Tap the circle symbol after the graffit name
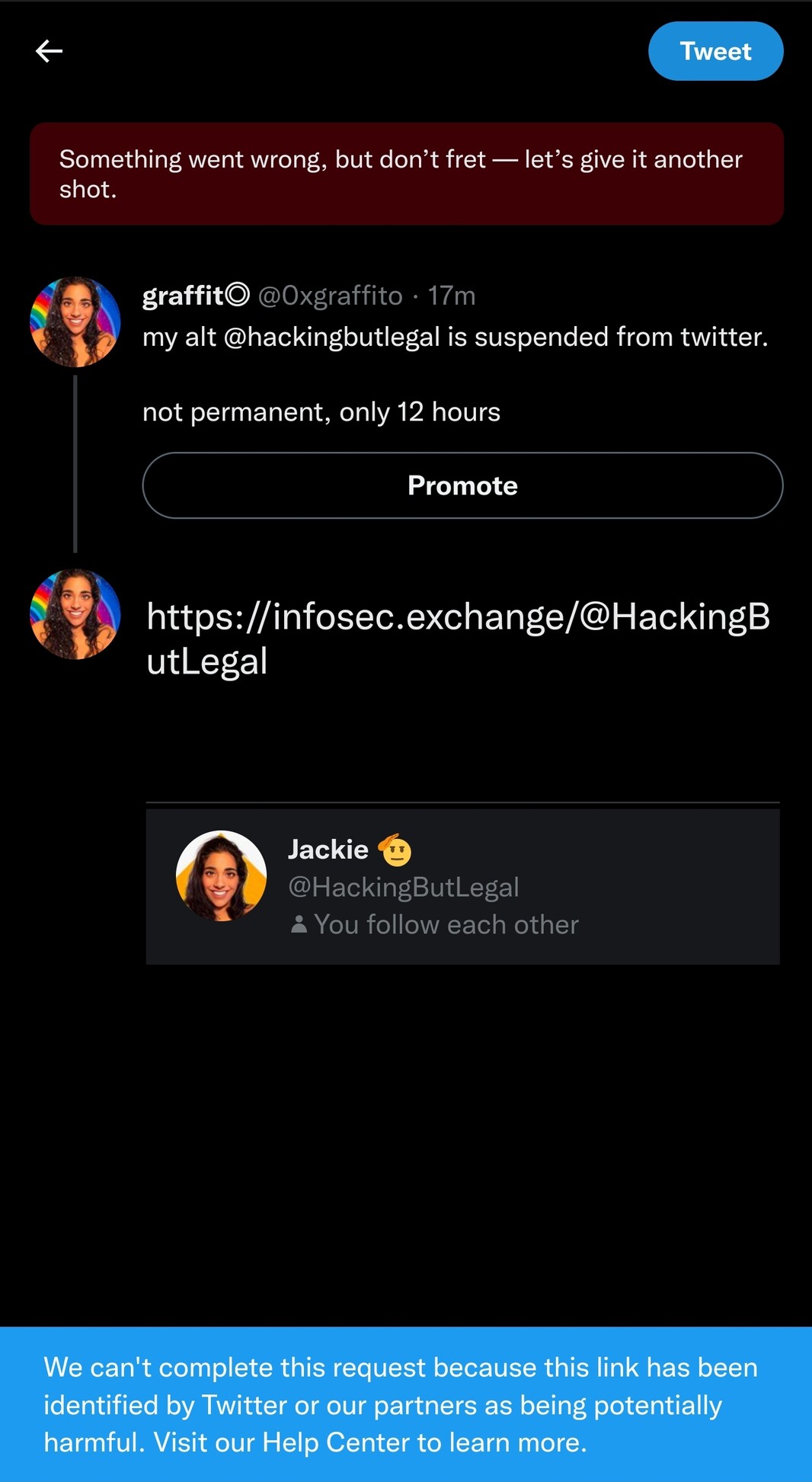The width and height of the screenshot is (812, 1482). coord(238,294)
